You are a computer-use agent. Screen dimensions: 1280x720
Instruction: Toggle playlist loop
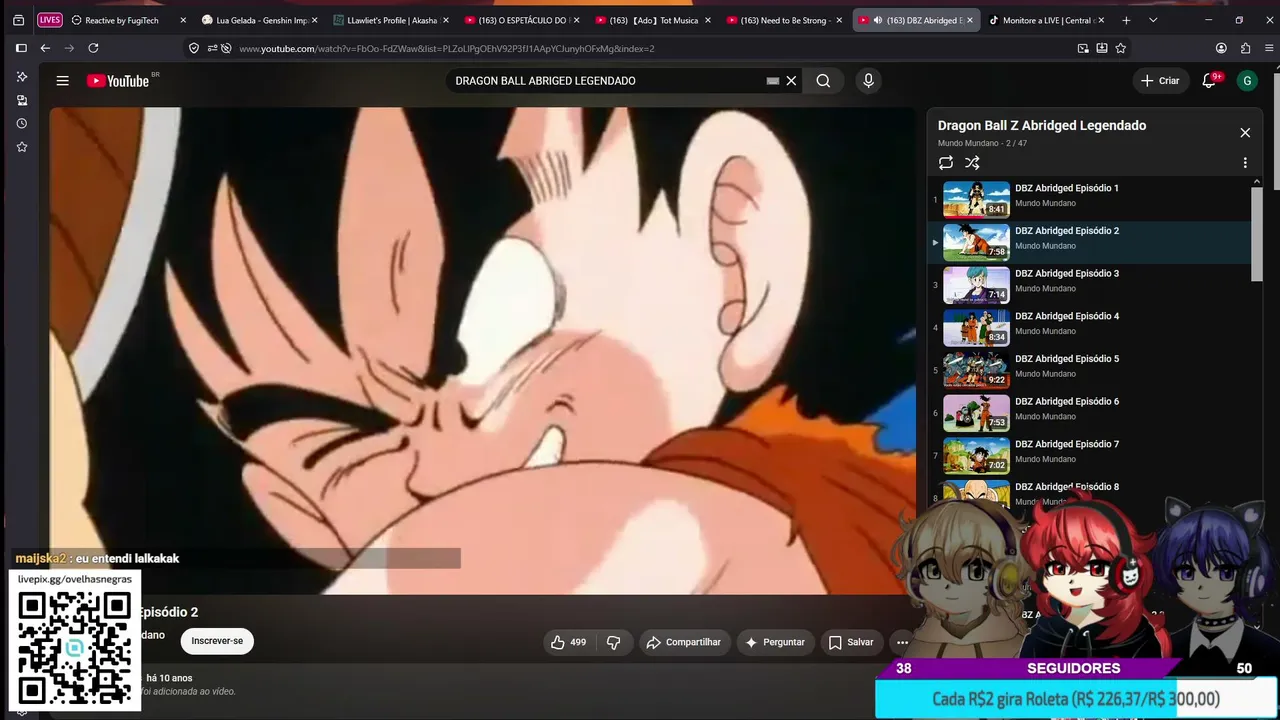(946, 163)
